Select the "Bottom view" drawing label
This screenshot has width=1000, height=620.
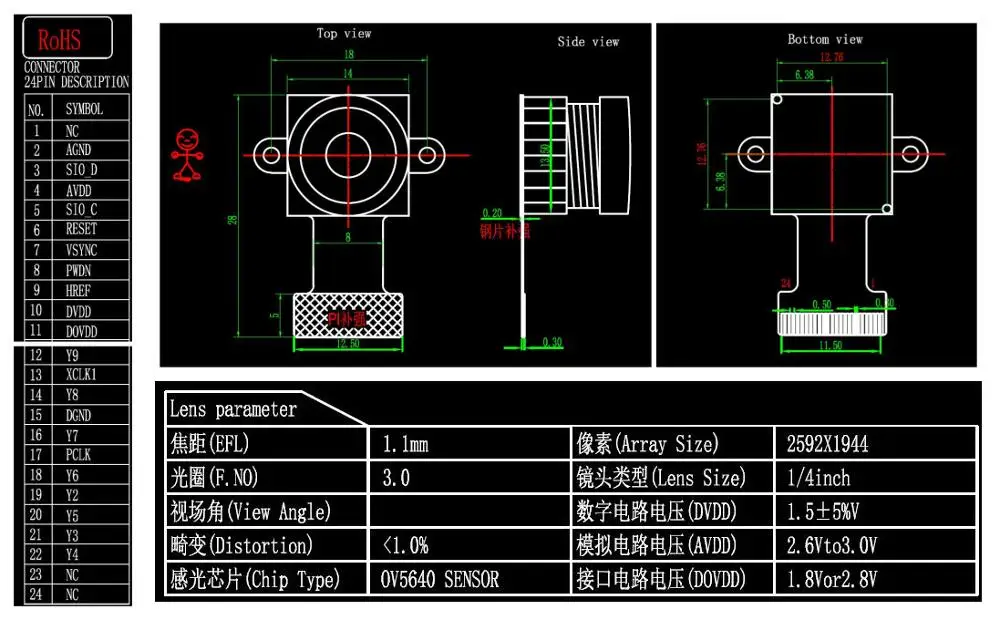coord(825,40)
